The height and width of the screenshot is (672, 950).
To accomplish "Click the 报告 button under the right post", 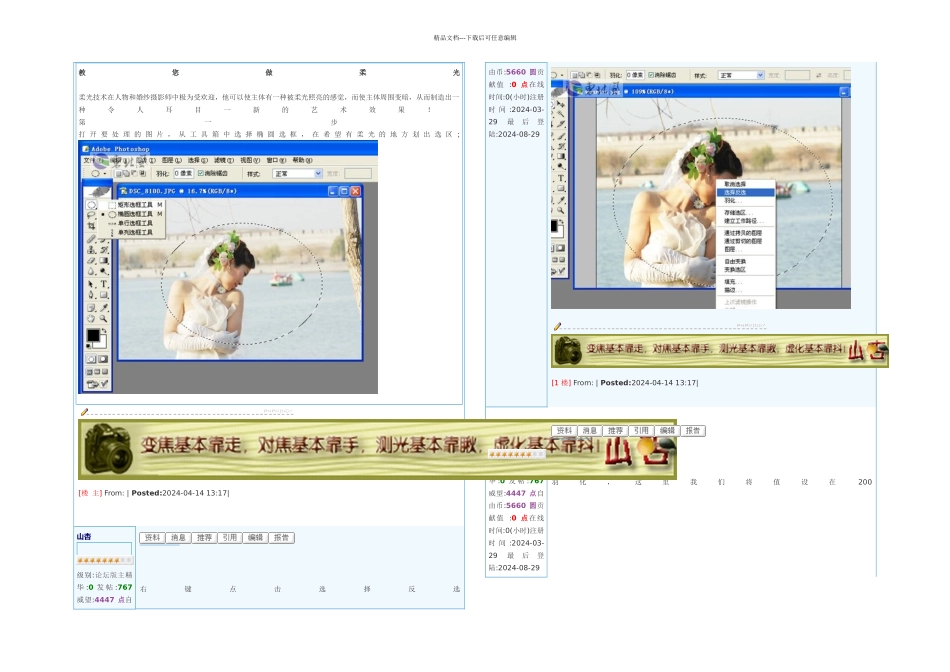I will pyautogui.click(x=692, y=431).
